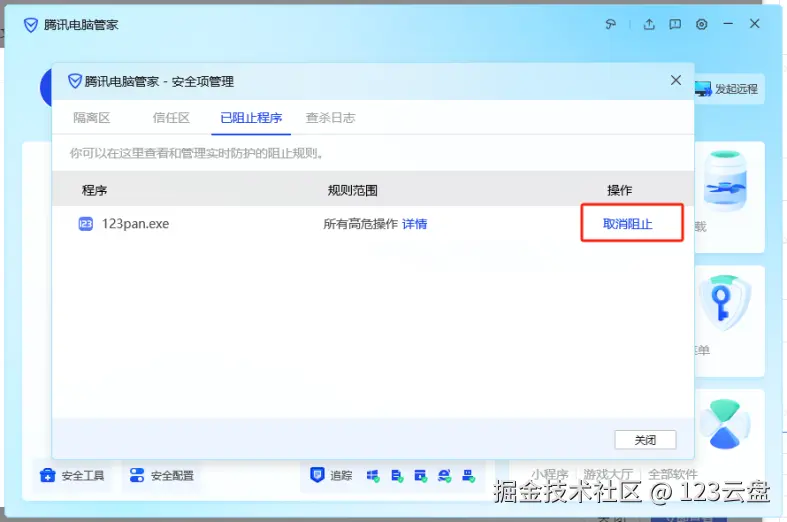
Task: Open the feedback message icon in title bar
Action: click(675, 24)
